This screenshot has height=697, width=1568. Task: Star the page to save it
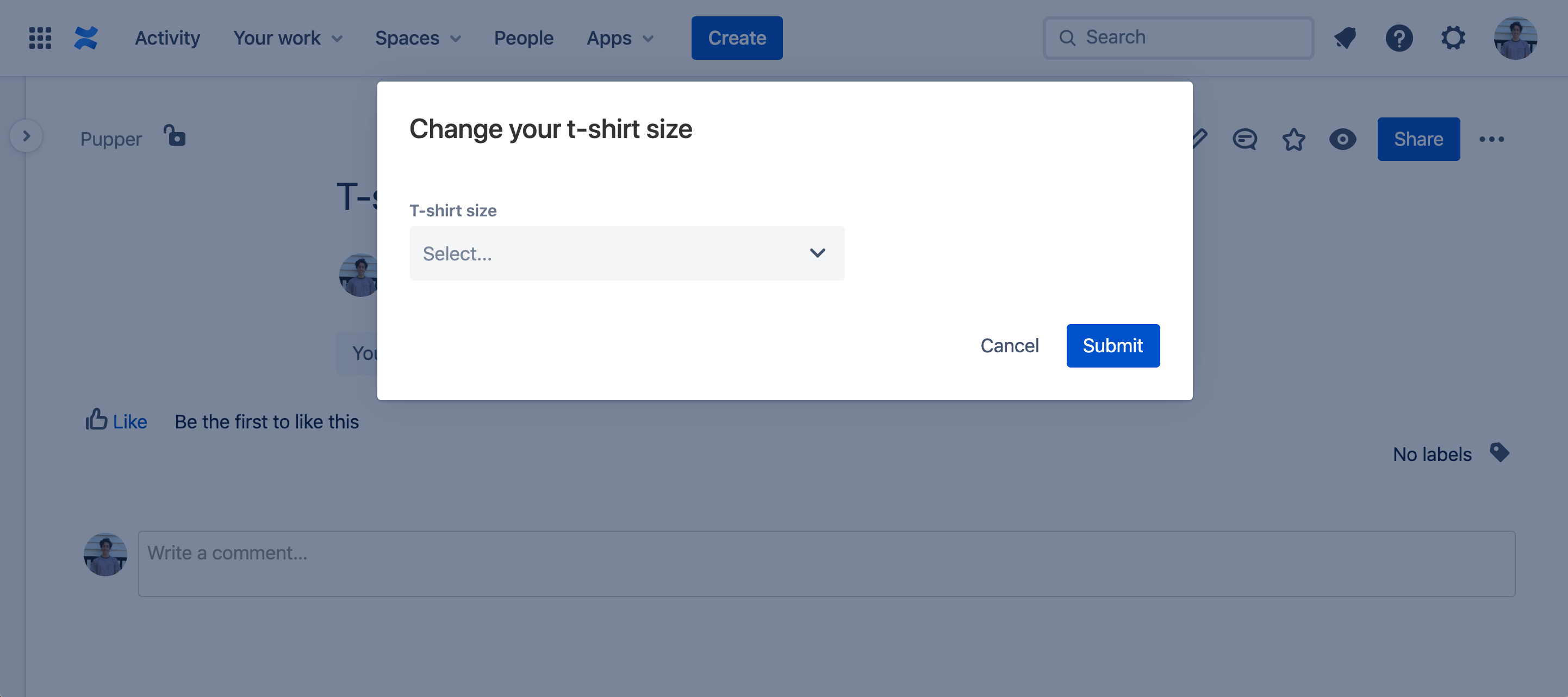[1294, 139]
